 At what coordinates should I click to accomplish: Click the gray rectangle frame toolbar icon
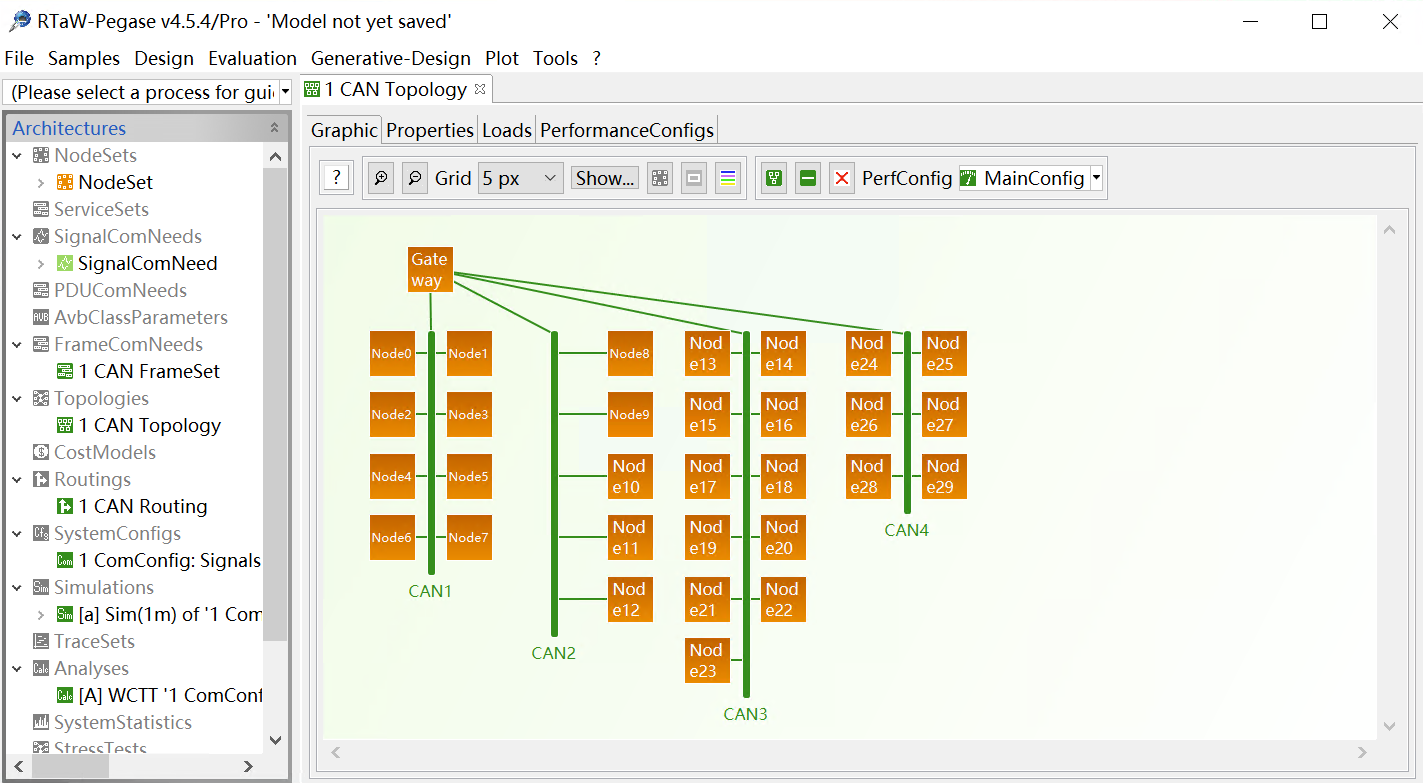point(694,179)
